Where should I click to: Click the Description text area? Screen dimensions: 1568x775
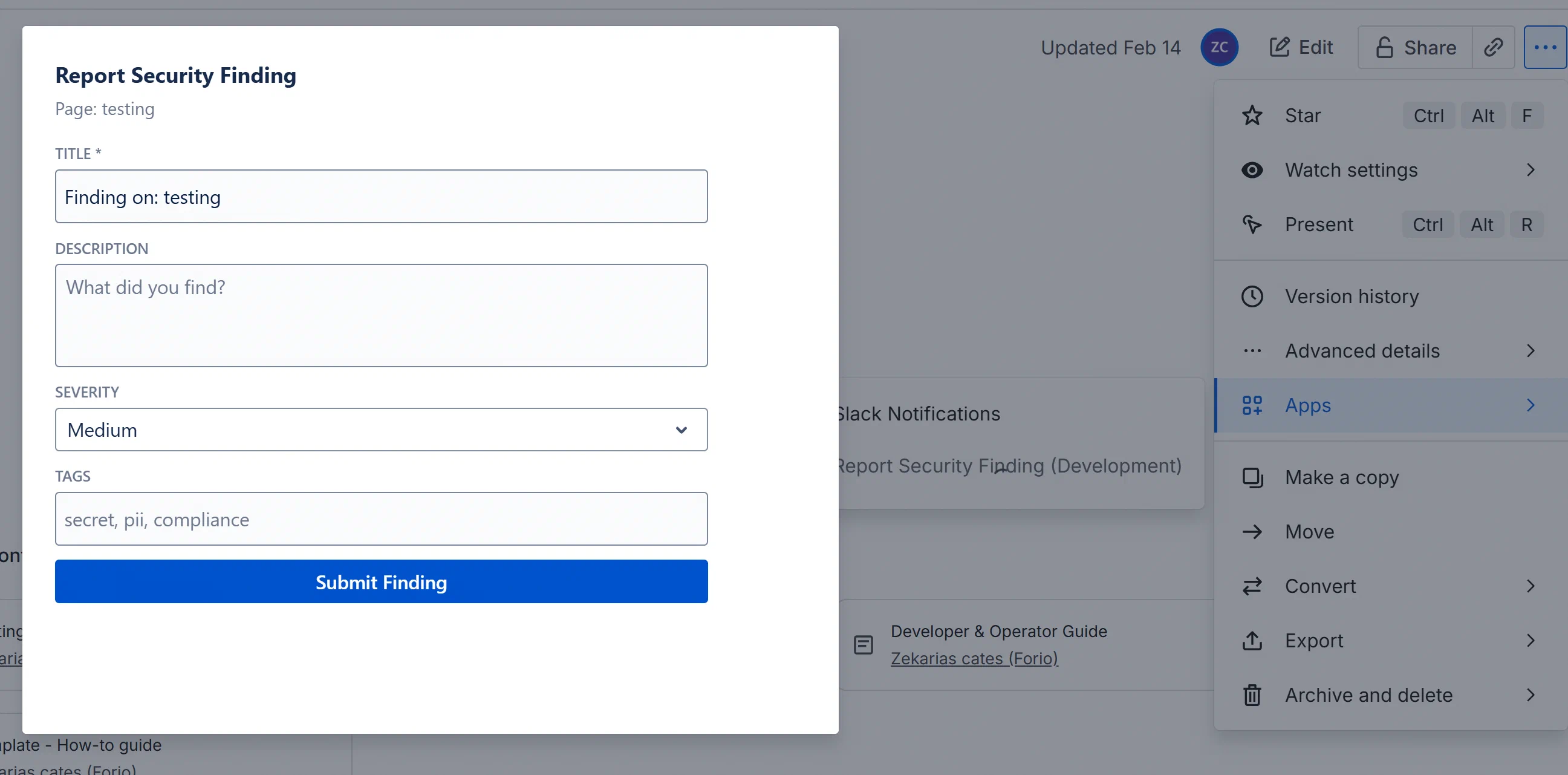point(381,315)
